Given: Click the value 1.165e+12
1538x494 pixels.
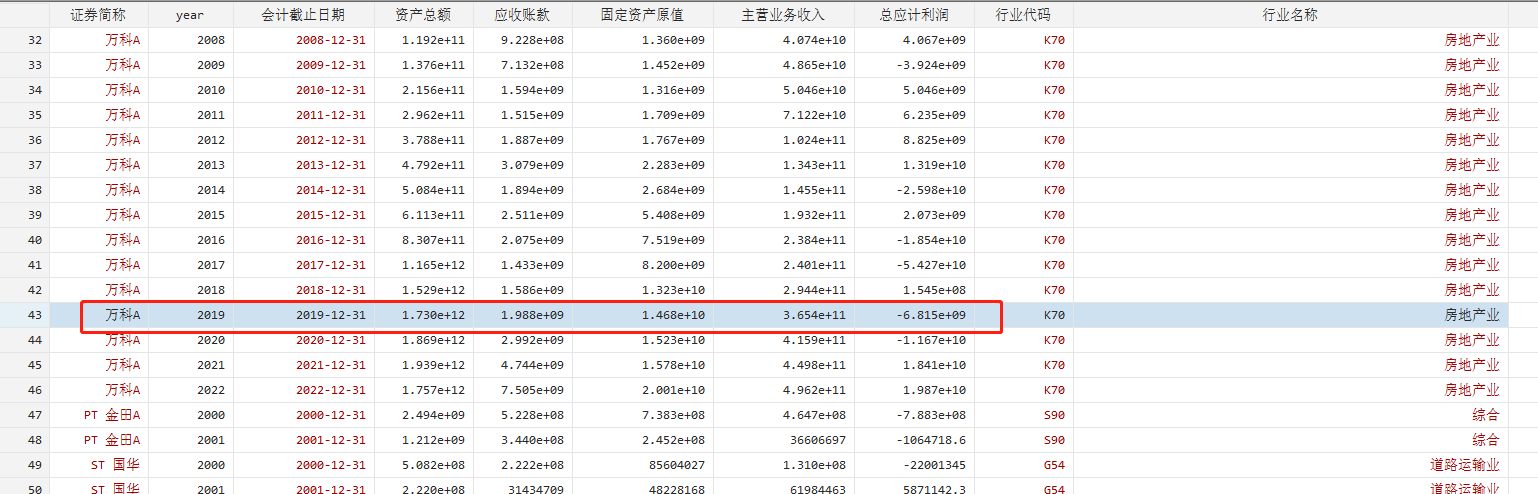Looking at the screenshot, I should 433,265.
